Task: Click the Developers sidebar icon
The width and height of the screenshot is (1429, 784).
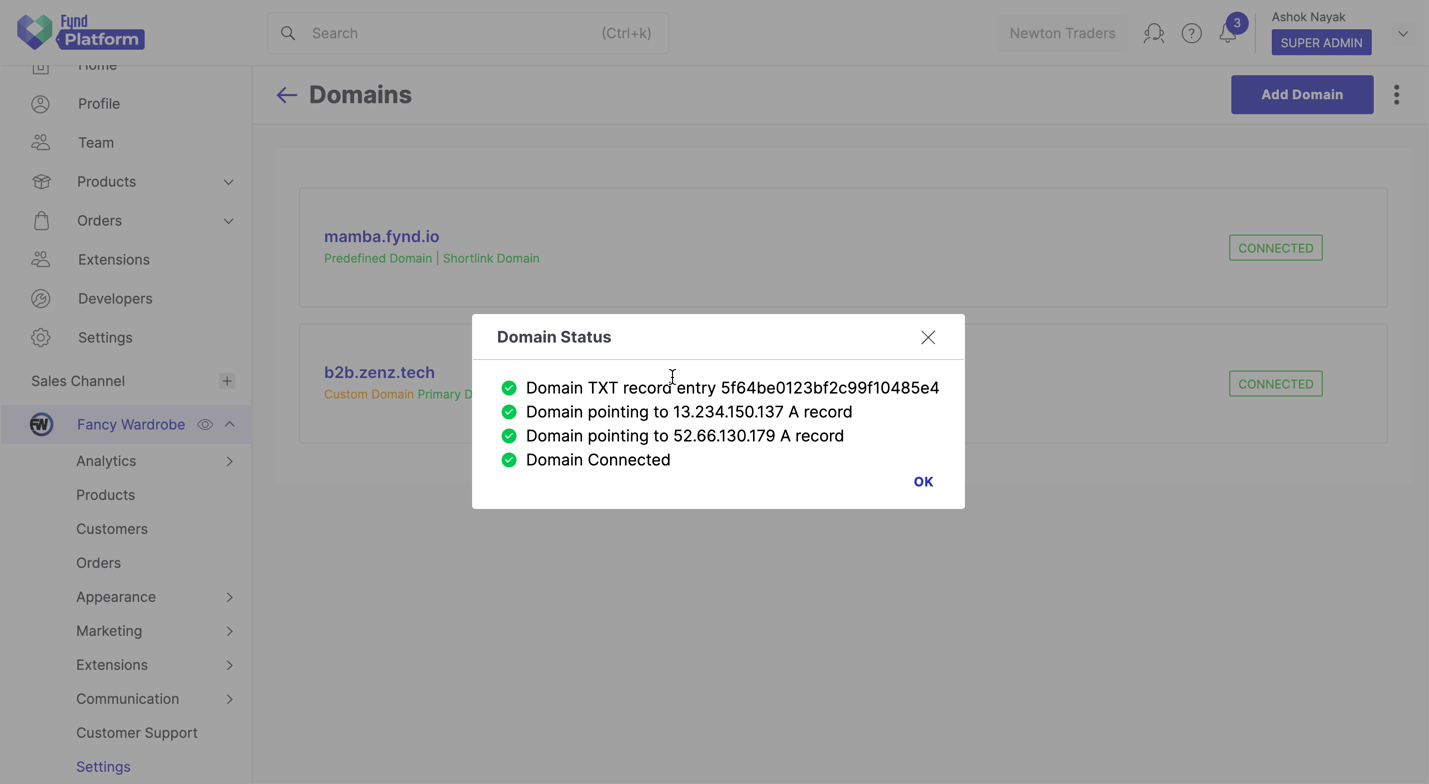Action: pos(41,299)
